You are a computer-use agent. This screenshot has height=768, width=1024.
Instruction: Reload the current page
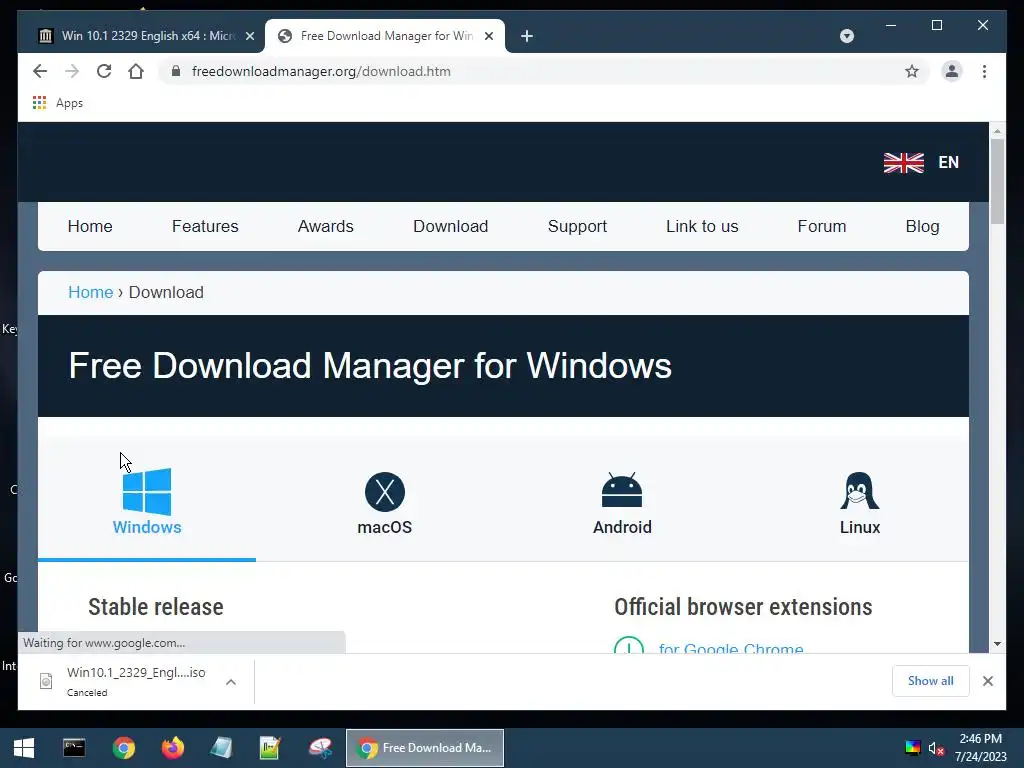(104, 71)
